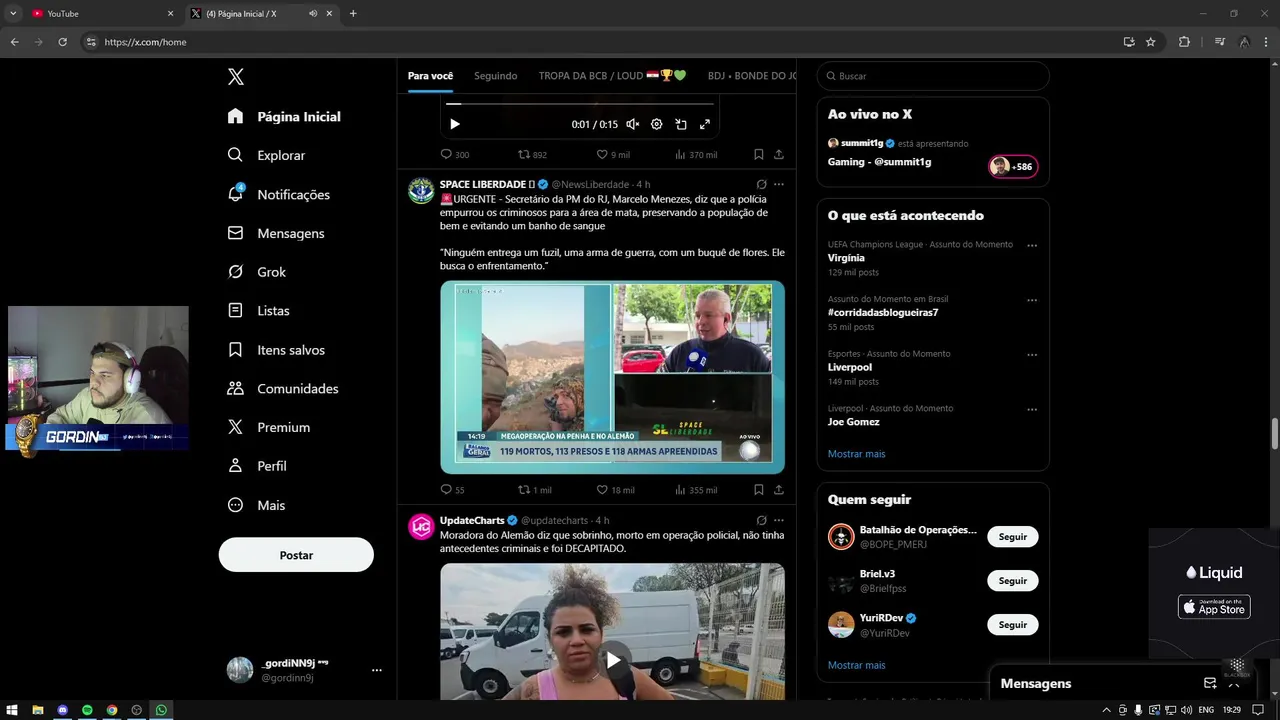Expand the Mais menu in sidebar

point(256,505)
